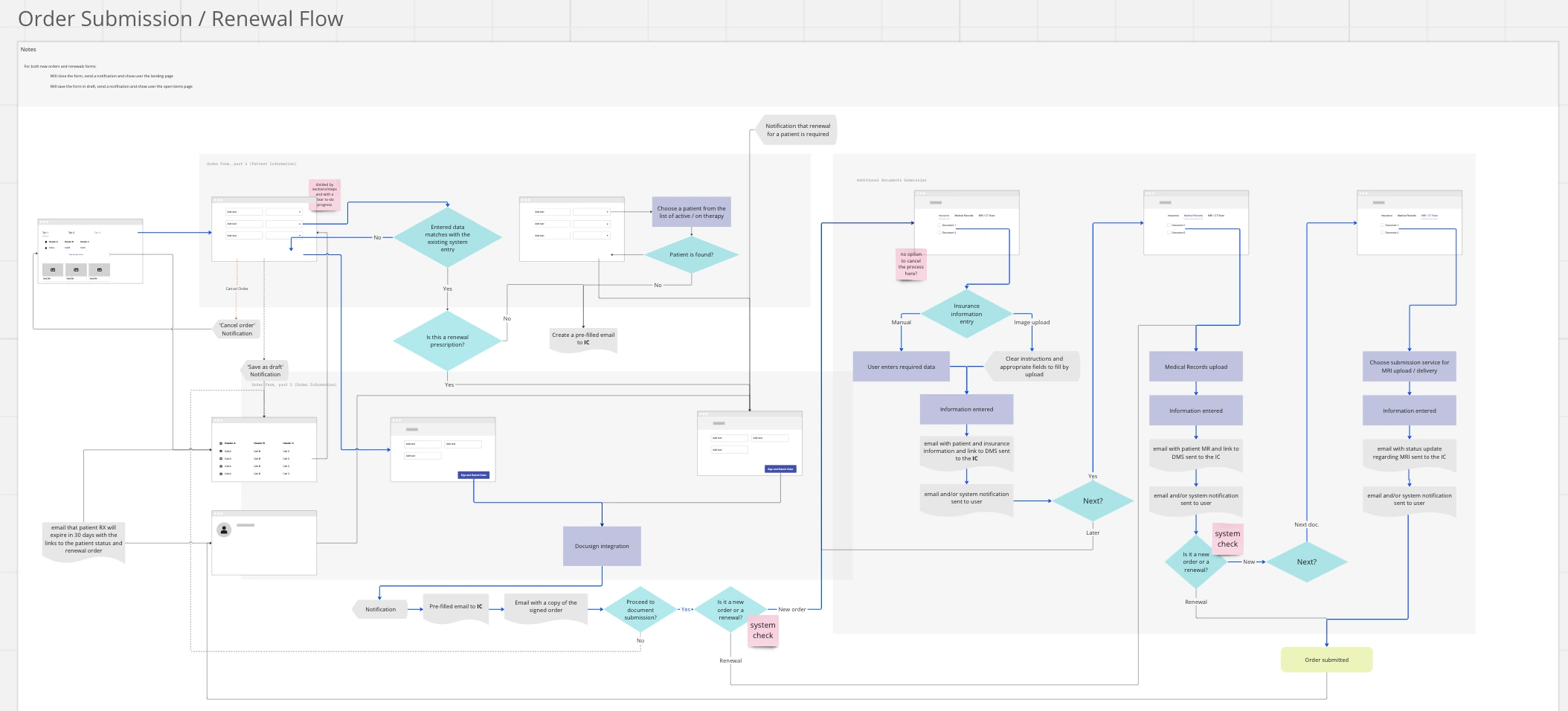
Task: Select the 'Insurance information entry' diamond
Action: 966,314
